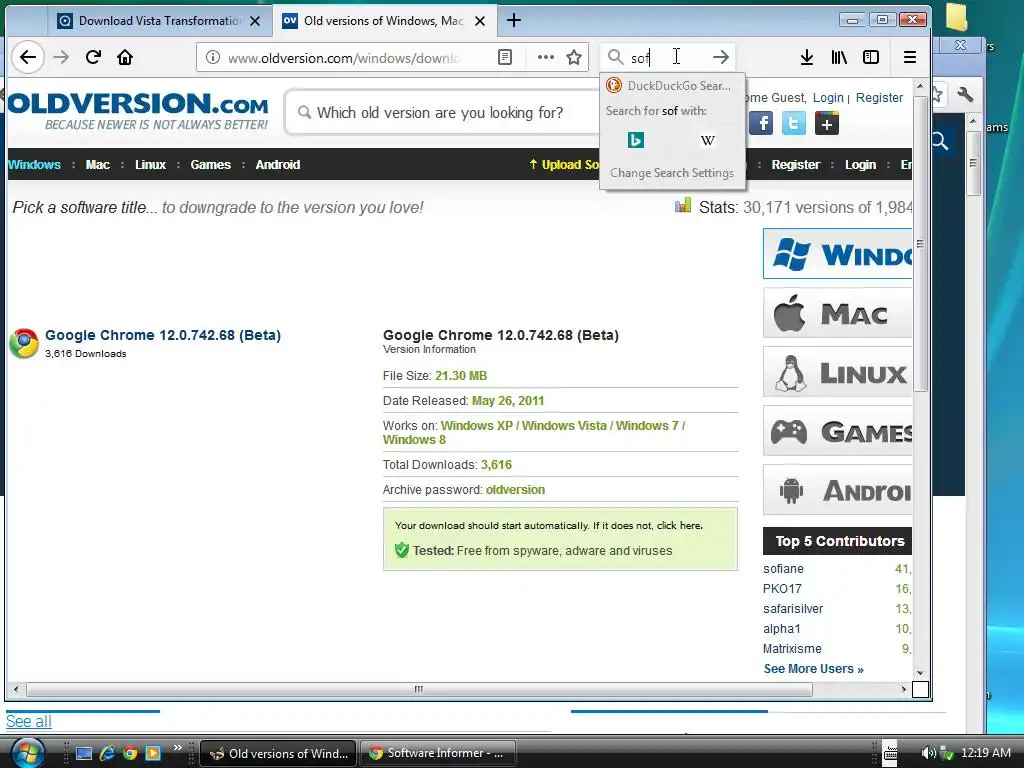Open a new tab with plus button
1024x768 pixels.
(x=514, y=20)
